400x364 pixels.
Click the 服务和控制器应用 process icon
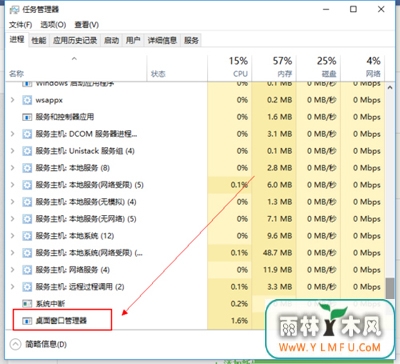27,117
